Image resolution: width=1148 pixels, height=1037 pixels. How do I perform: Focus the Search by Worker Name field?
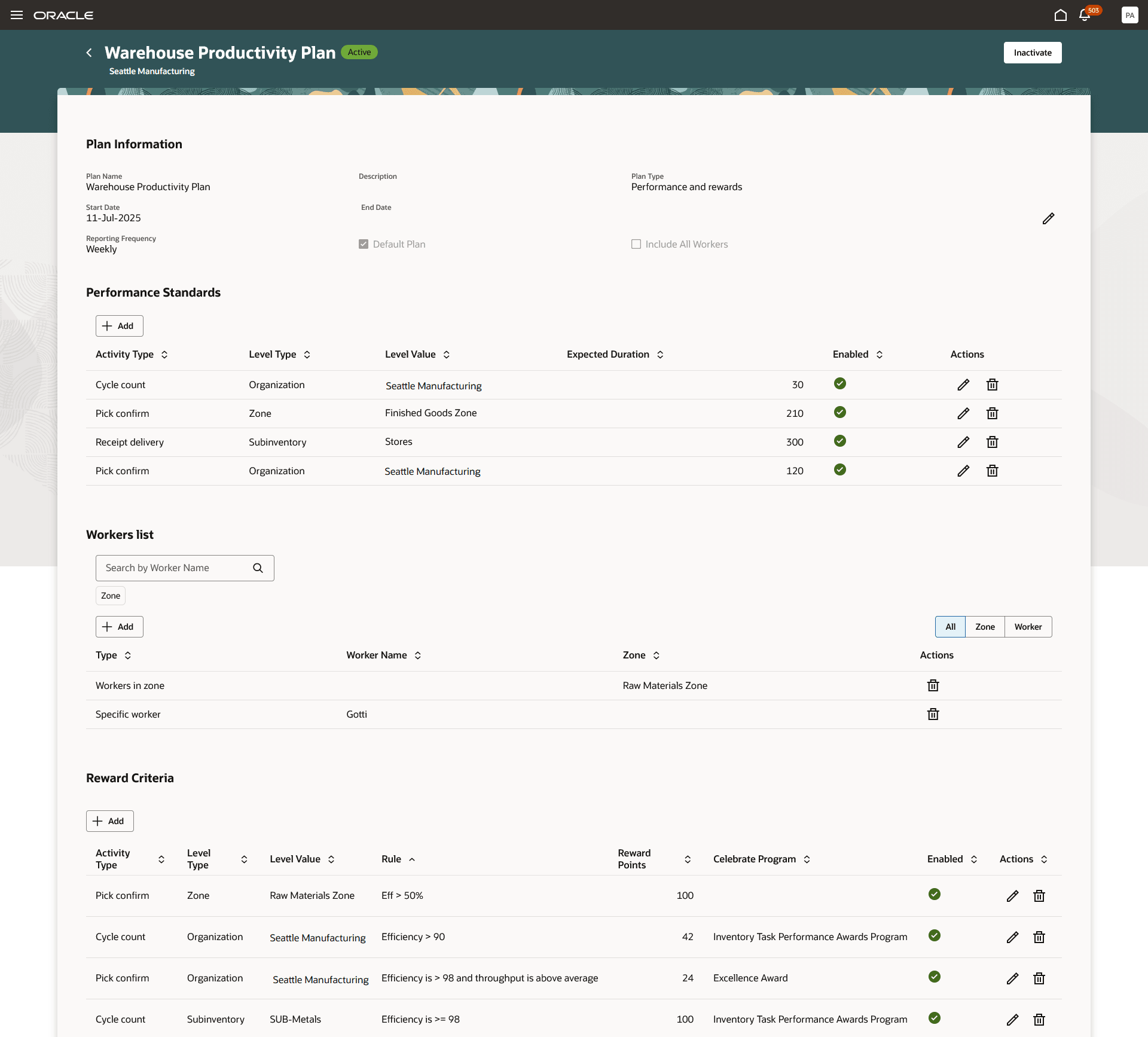pos(176,568)
